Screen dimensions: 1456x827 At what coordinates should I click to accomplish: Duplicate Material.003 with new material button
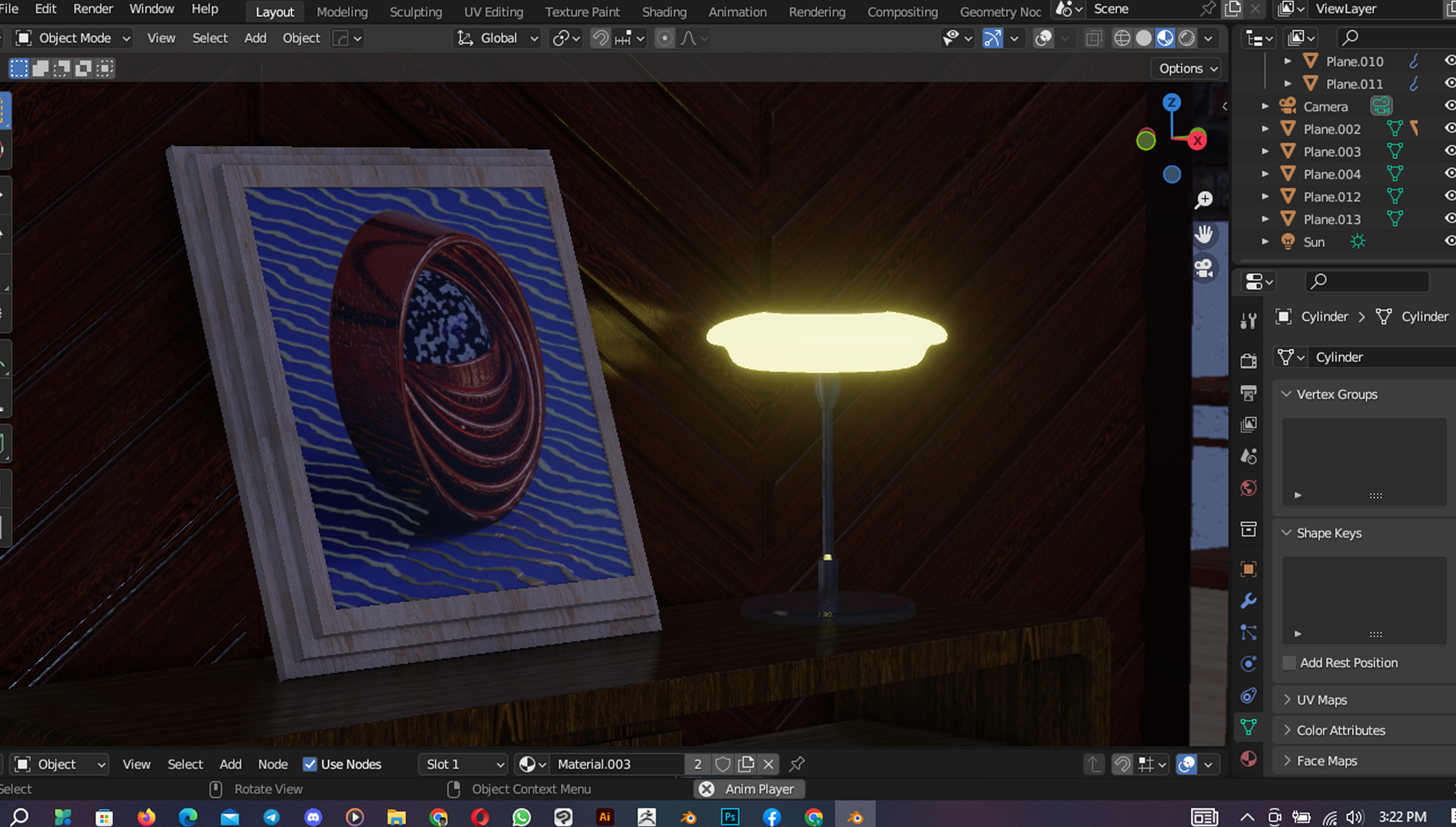pos(745,764)
